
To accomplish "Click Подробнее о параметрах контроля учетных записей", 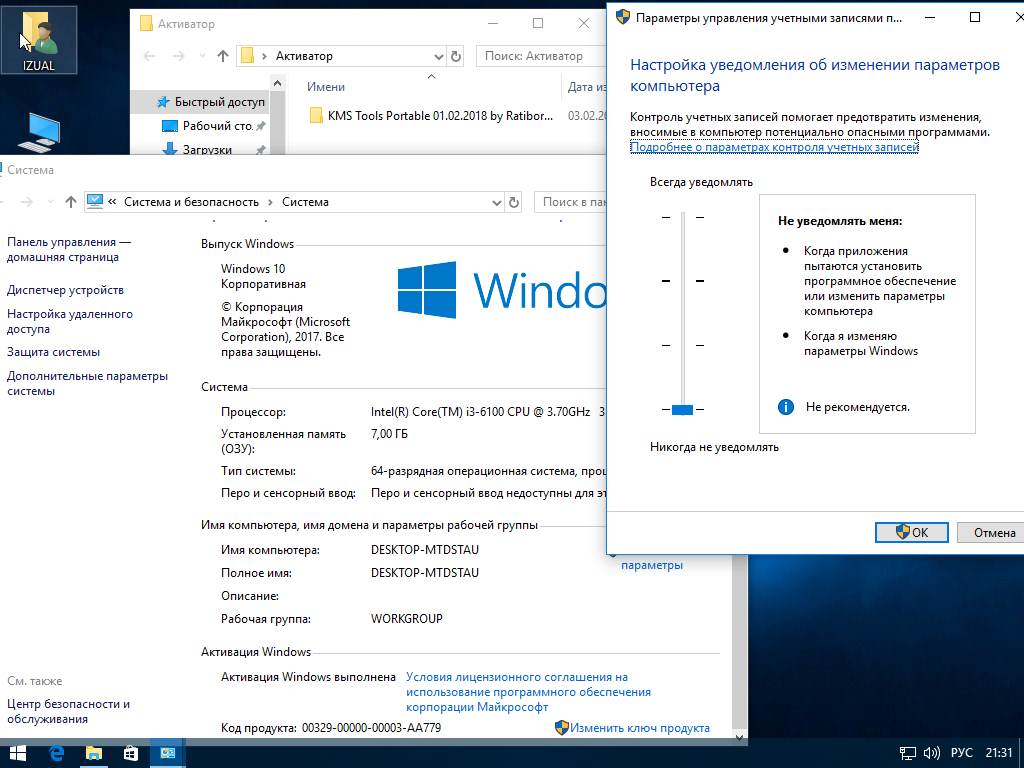I will point(775,148).
